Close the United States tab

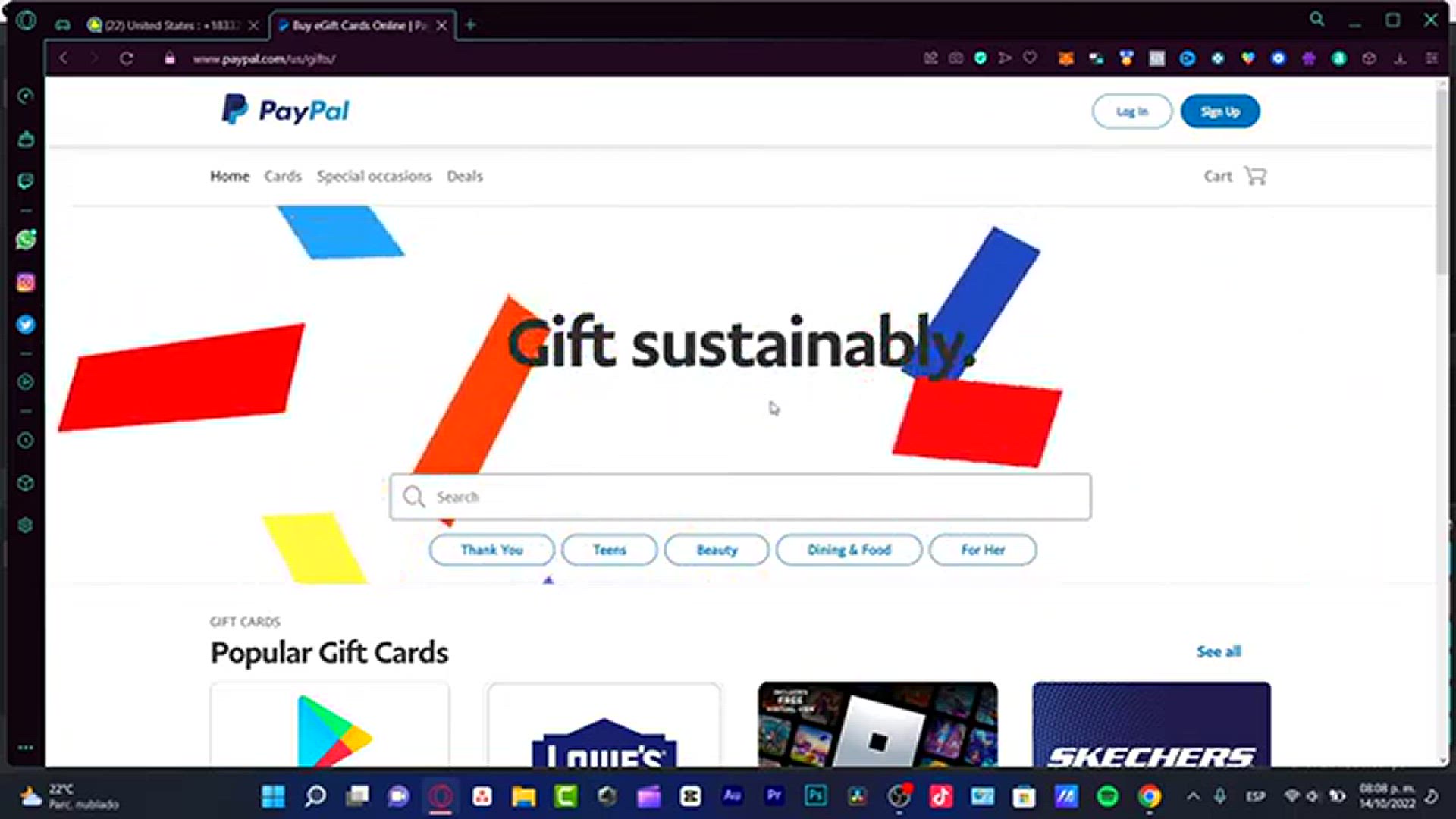253,25
